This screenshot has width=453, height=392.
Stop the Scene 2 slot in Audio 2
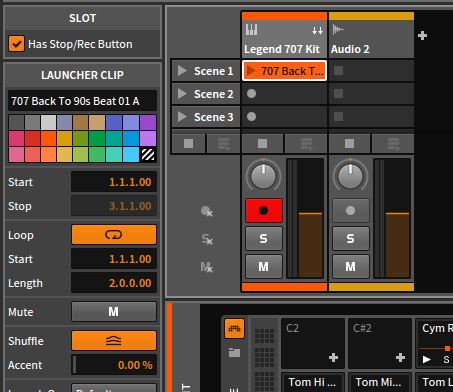(x=338, y=94)
